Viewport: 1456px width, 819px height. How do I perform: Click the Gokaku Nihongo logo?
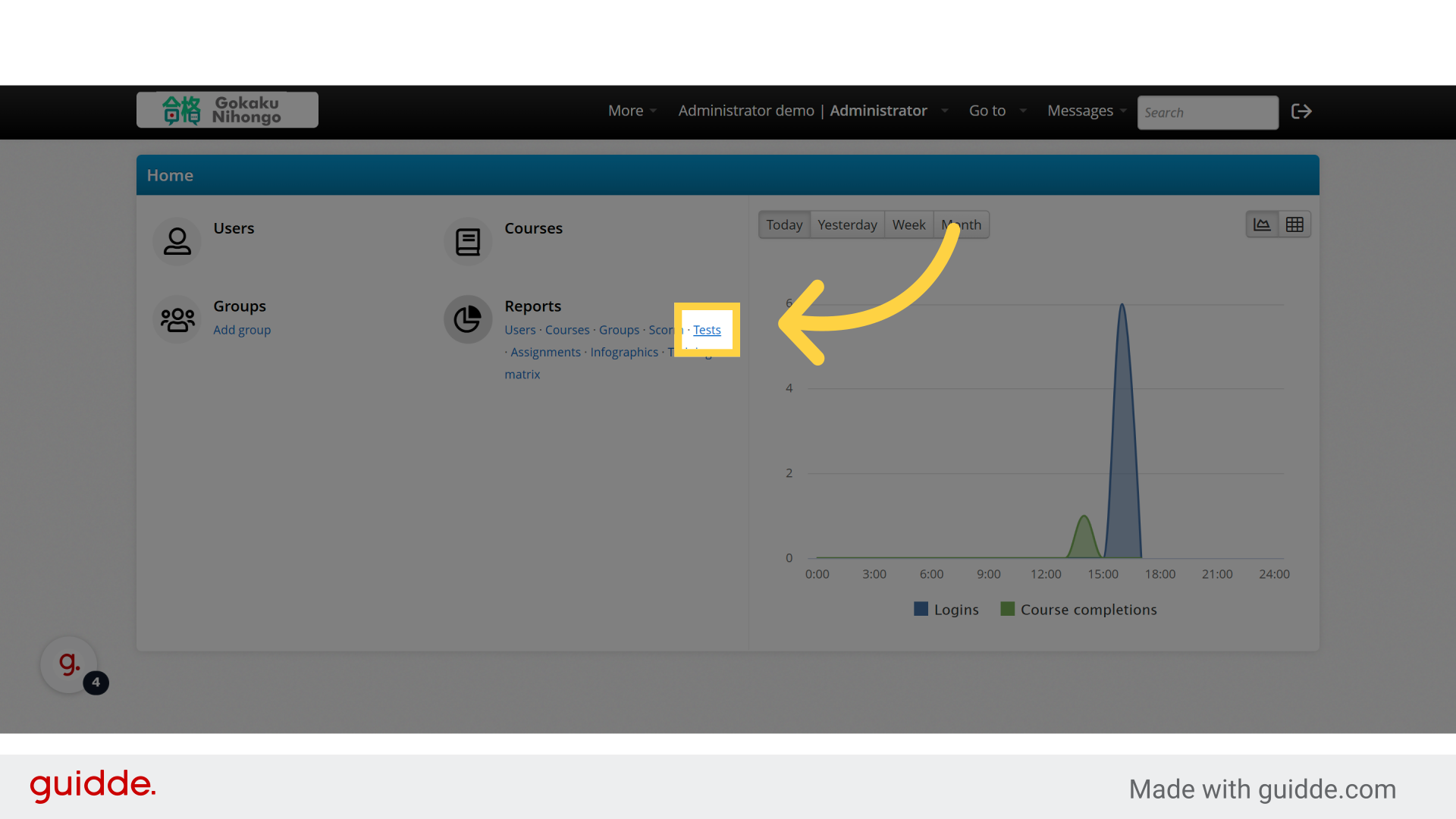[227, 110]
